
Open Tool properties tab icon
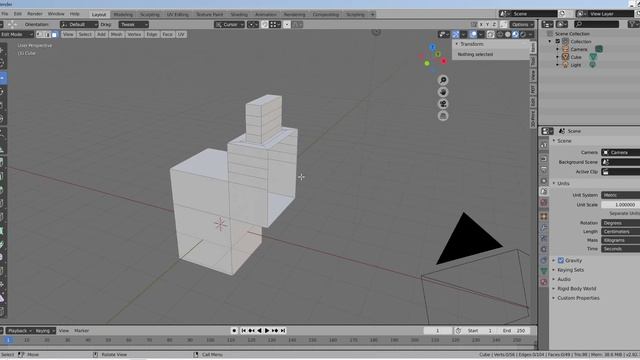coord(544,145)
